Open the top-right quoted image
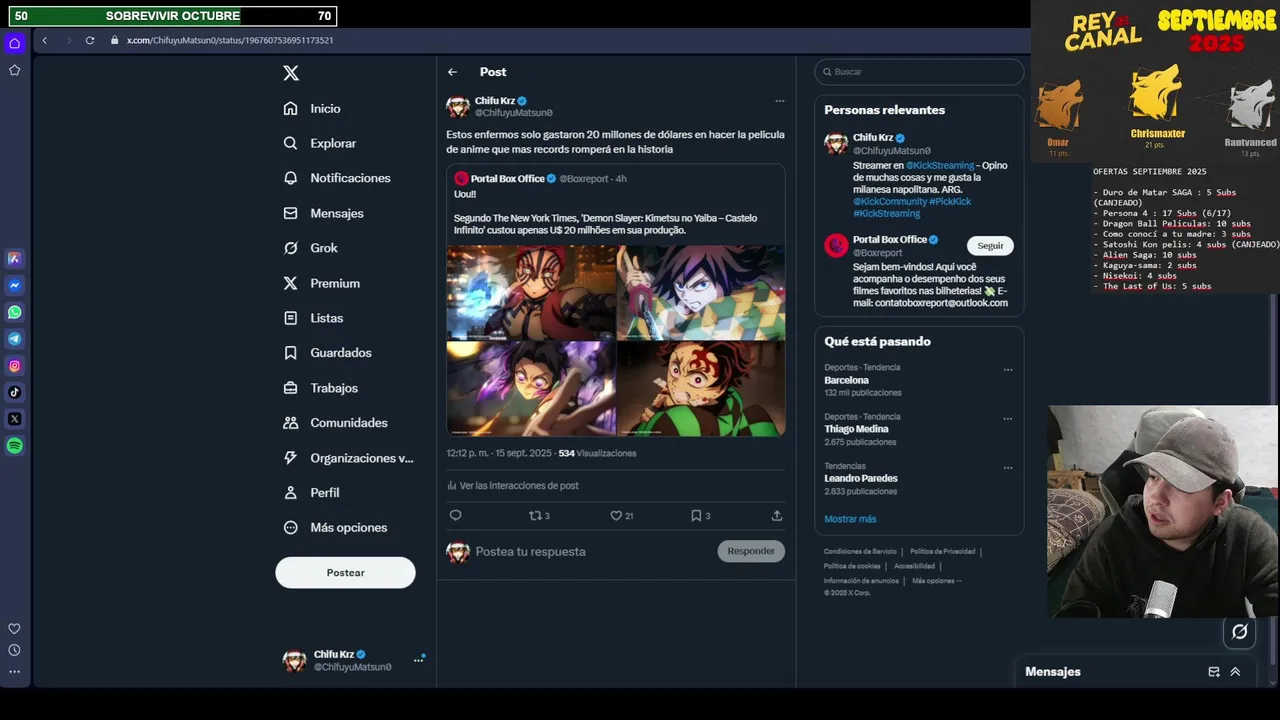The height and width of the screenshot is (720, 1280). pyautogui.click(x=701, y=292)
